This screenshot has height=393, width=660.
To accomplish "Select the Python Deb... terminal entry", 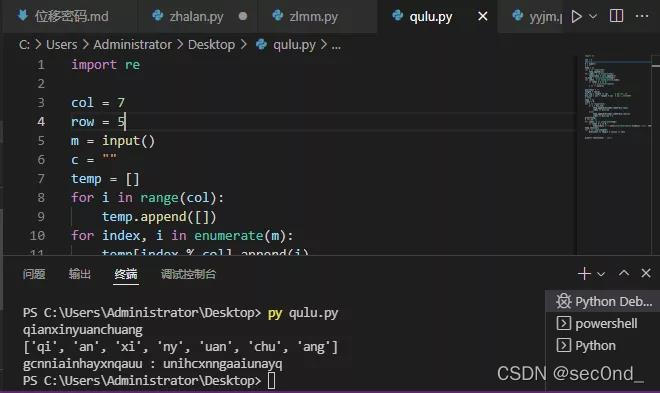I will click(603, 302).
